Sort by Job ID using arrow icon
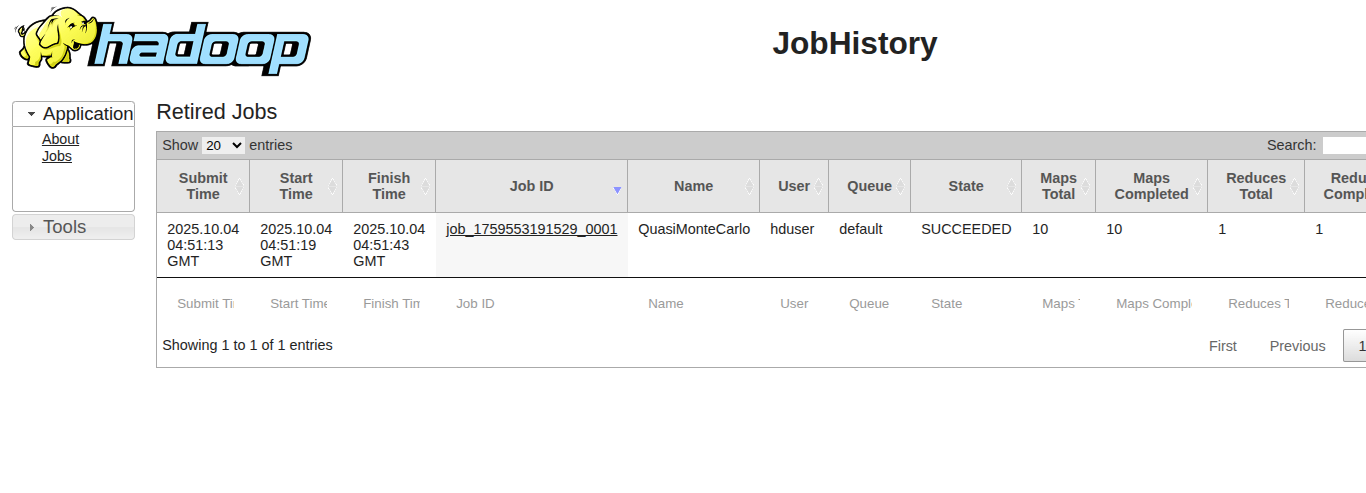 617,190
